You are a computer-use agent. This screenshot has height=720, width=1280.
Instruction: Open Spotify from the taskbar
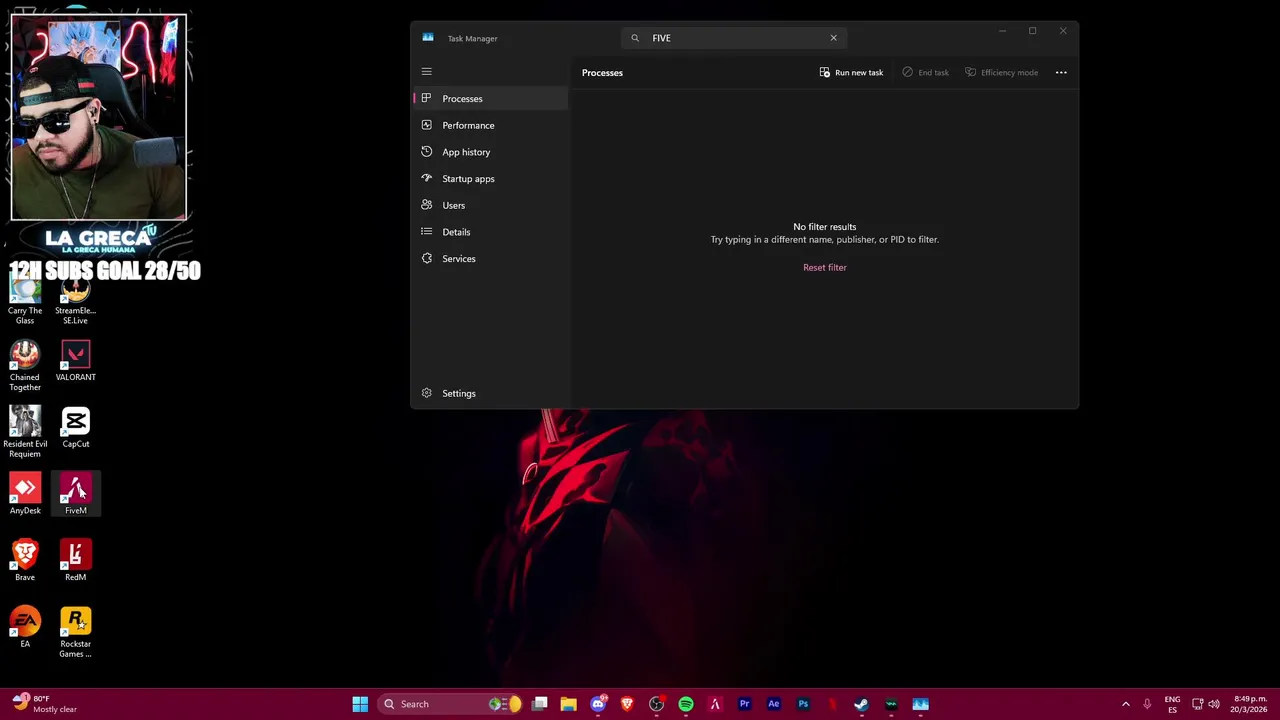(x=686, y=704)
